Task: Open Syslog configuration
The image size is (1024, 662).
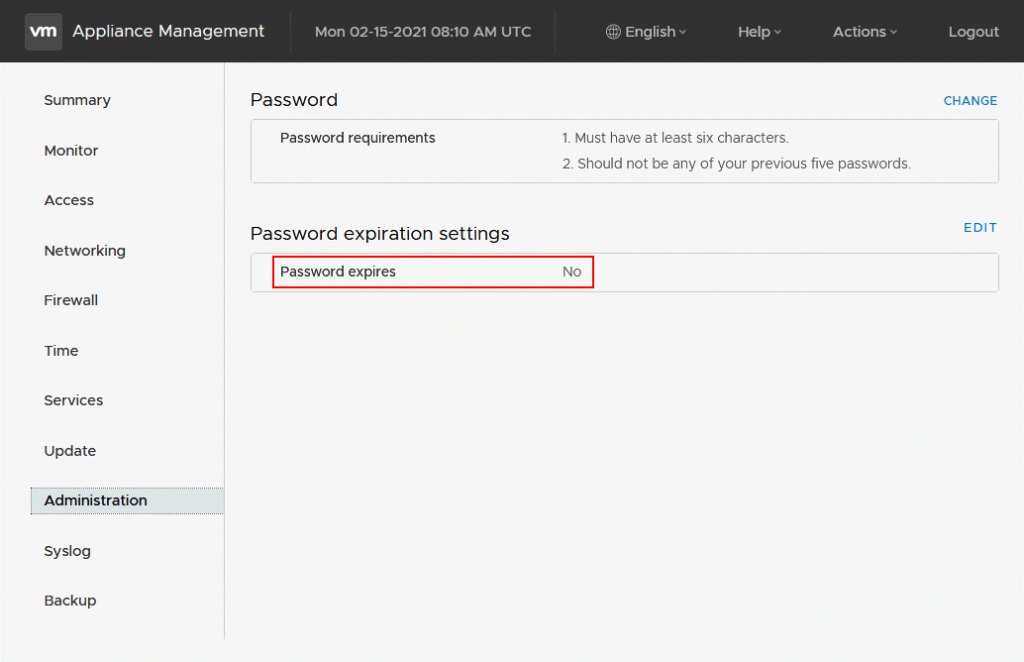Action: [67, 551]
